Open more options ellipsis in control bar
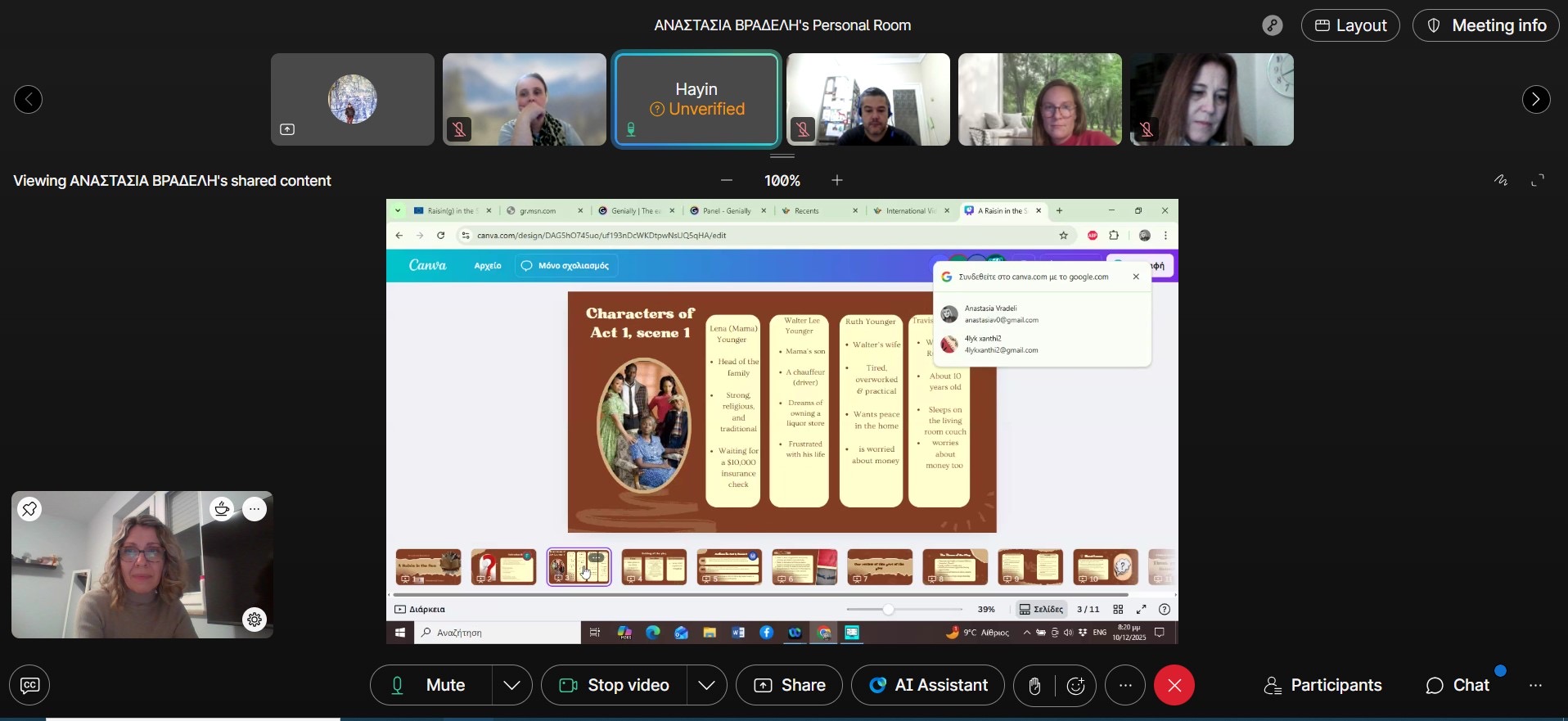This screenshot has height=721, width=1568. [1125, 685]
